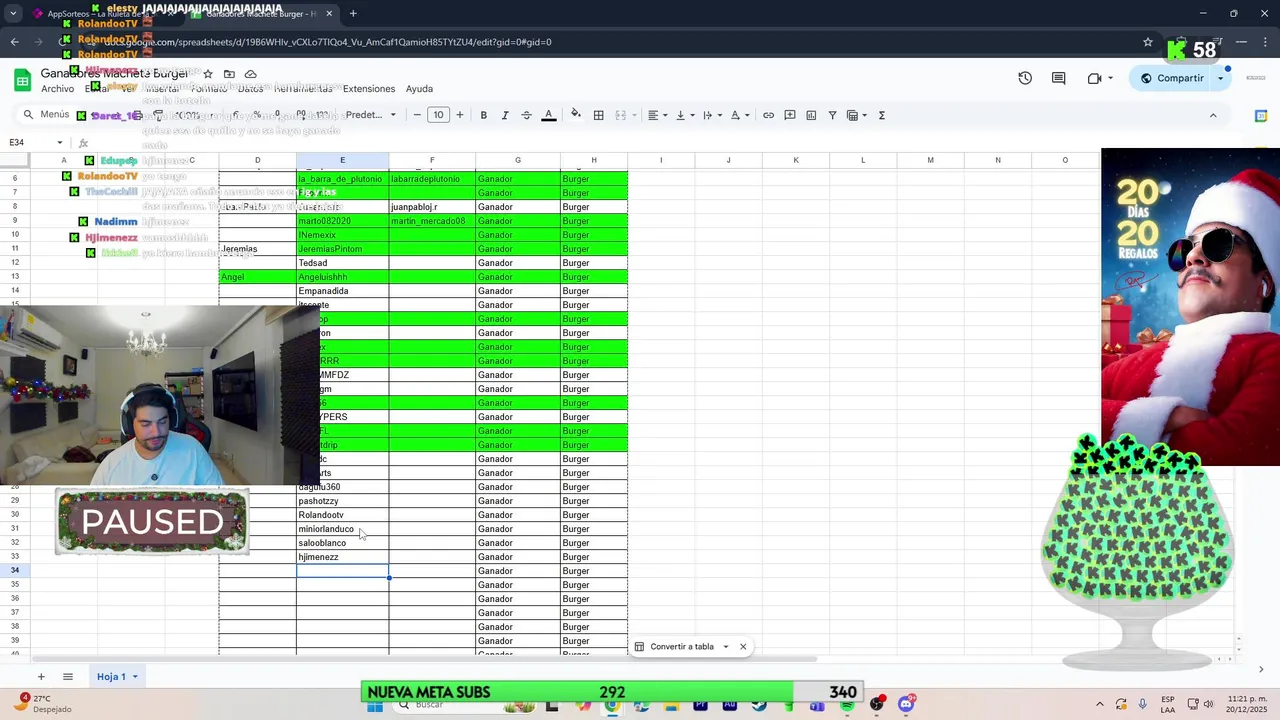Go to Google Sheets home logo
Viewport: 1280px width, 720px height.
point(22,80)
